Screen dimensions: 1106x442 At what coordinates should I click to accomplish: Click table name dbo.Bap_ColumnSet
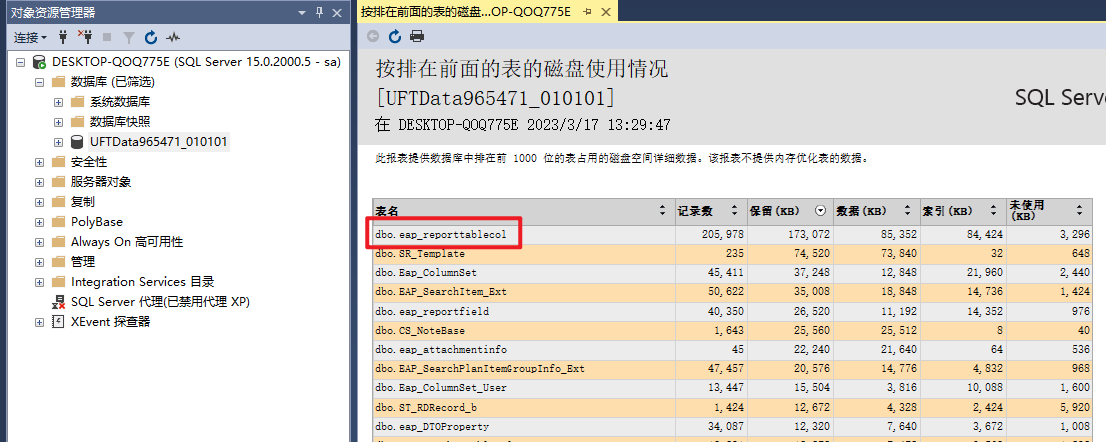(425, 273)
